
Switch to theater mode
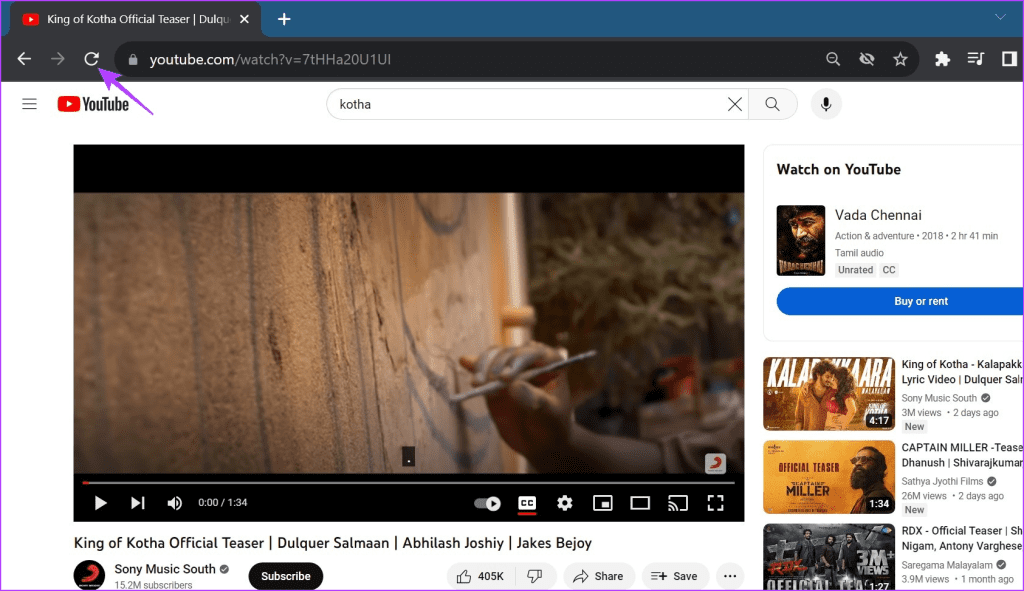tap(640, 503)
